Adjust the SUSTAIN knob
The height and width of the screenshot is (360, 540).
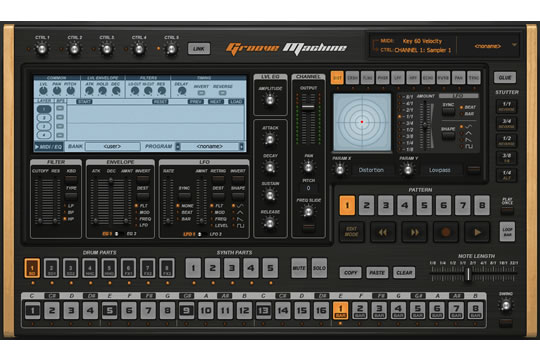(270, 195)
